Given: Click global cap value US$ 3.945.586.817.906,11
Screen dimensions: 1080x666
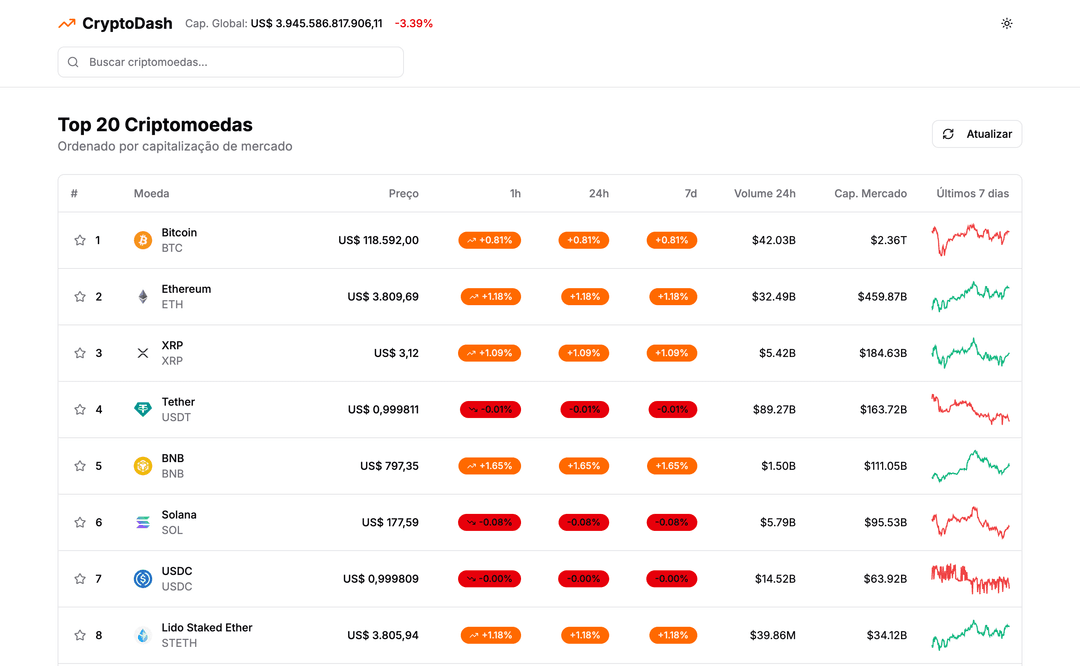Looking at the screenshot, I should 317,23.
